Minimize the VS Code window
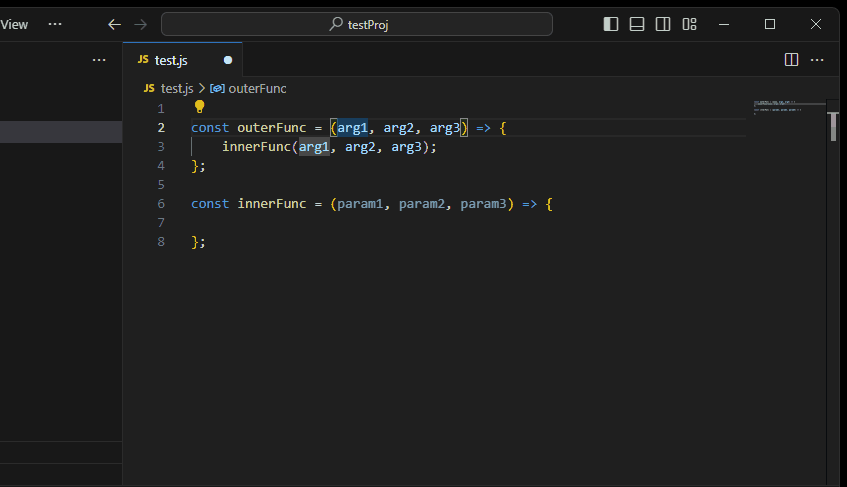Screen dimensions: 847x487 (724, 24)
